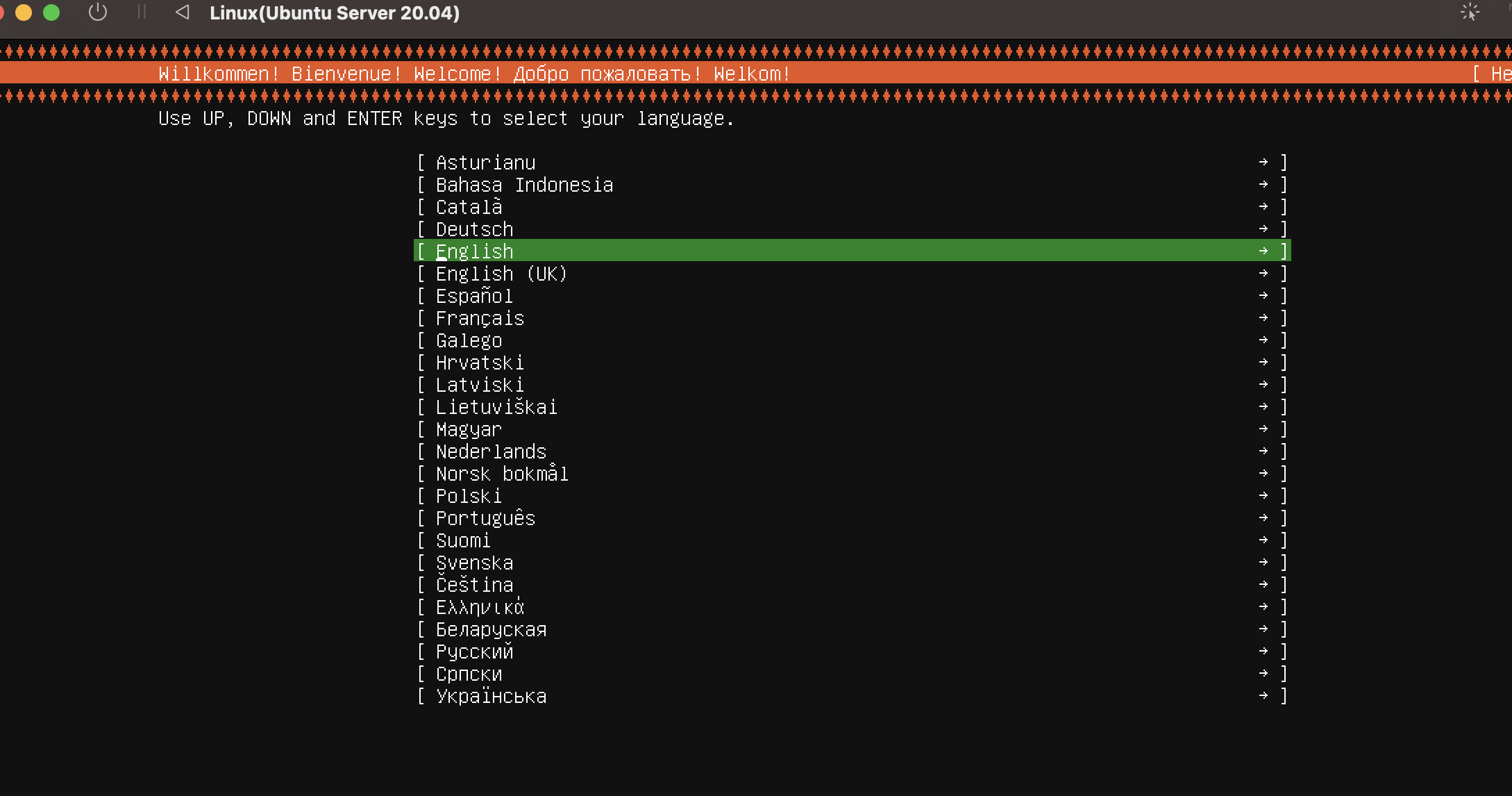1512x796 pixels.
Task: Expand the Nederlands row using its arrow
Action: pyautogui.click(x=1263, y=451)
